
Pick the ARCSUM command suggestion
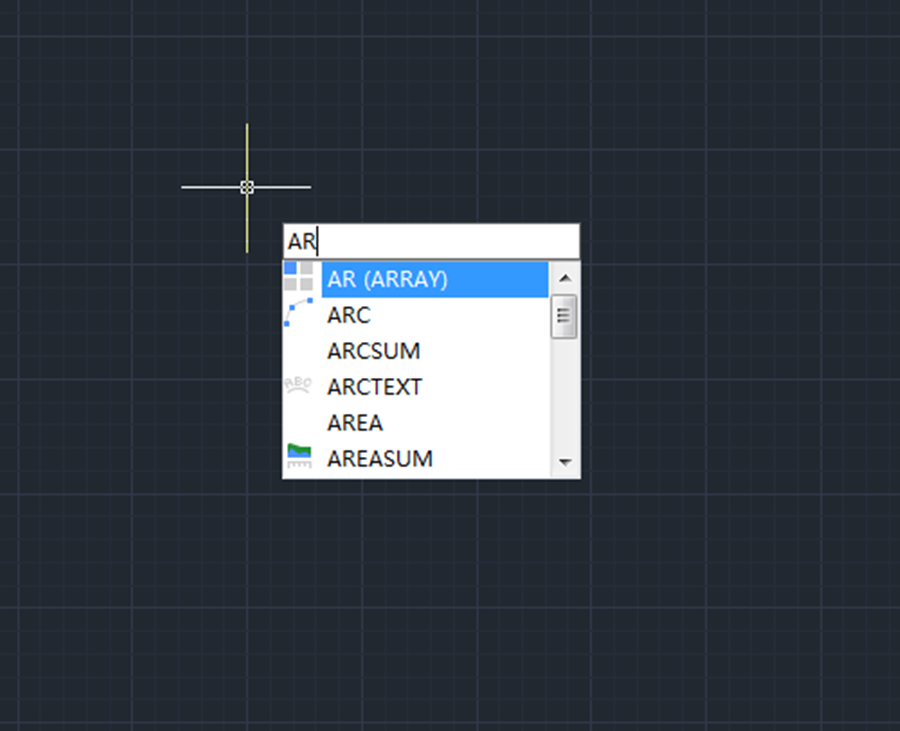(373, 351)
